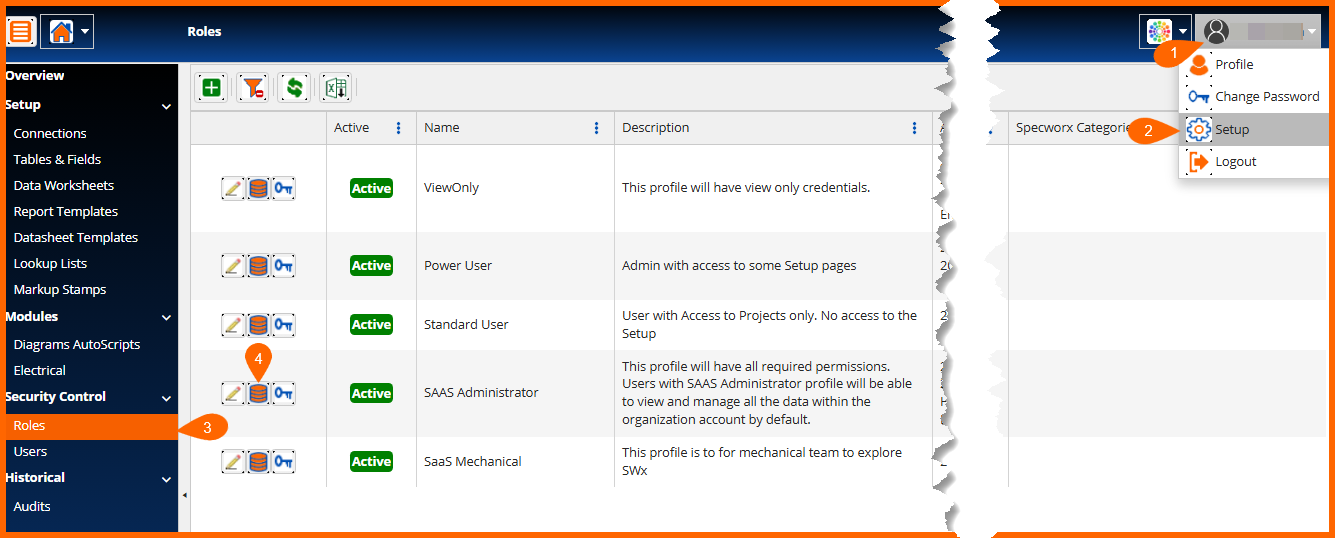The image size is (1335, 538).
Task: Open Markup Stamps in sidebar
Action: coord(60,289)
